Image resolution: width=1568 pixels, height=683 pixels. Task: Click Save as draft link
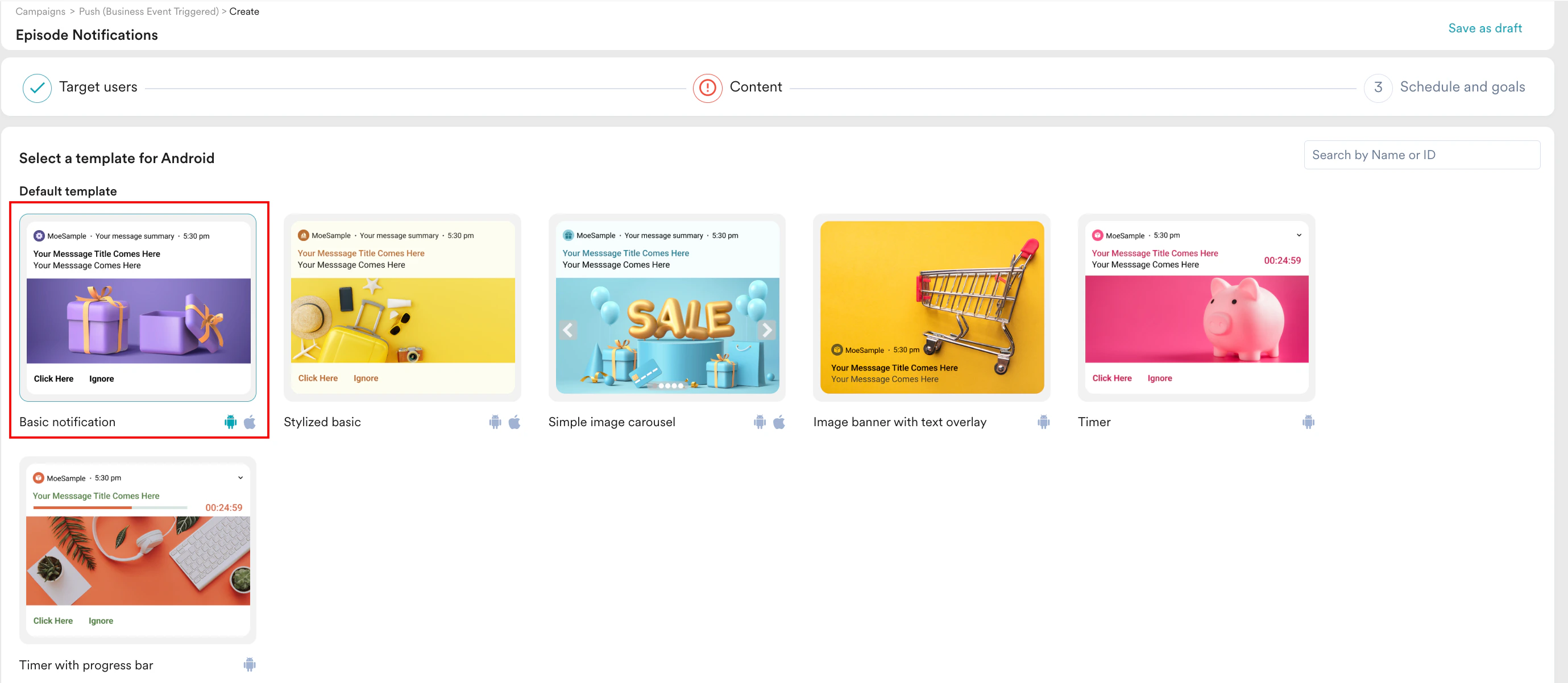point(1484,28)
